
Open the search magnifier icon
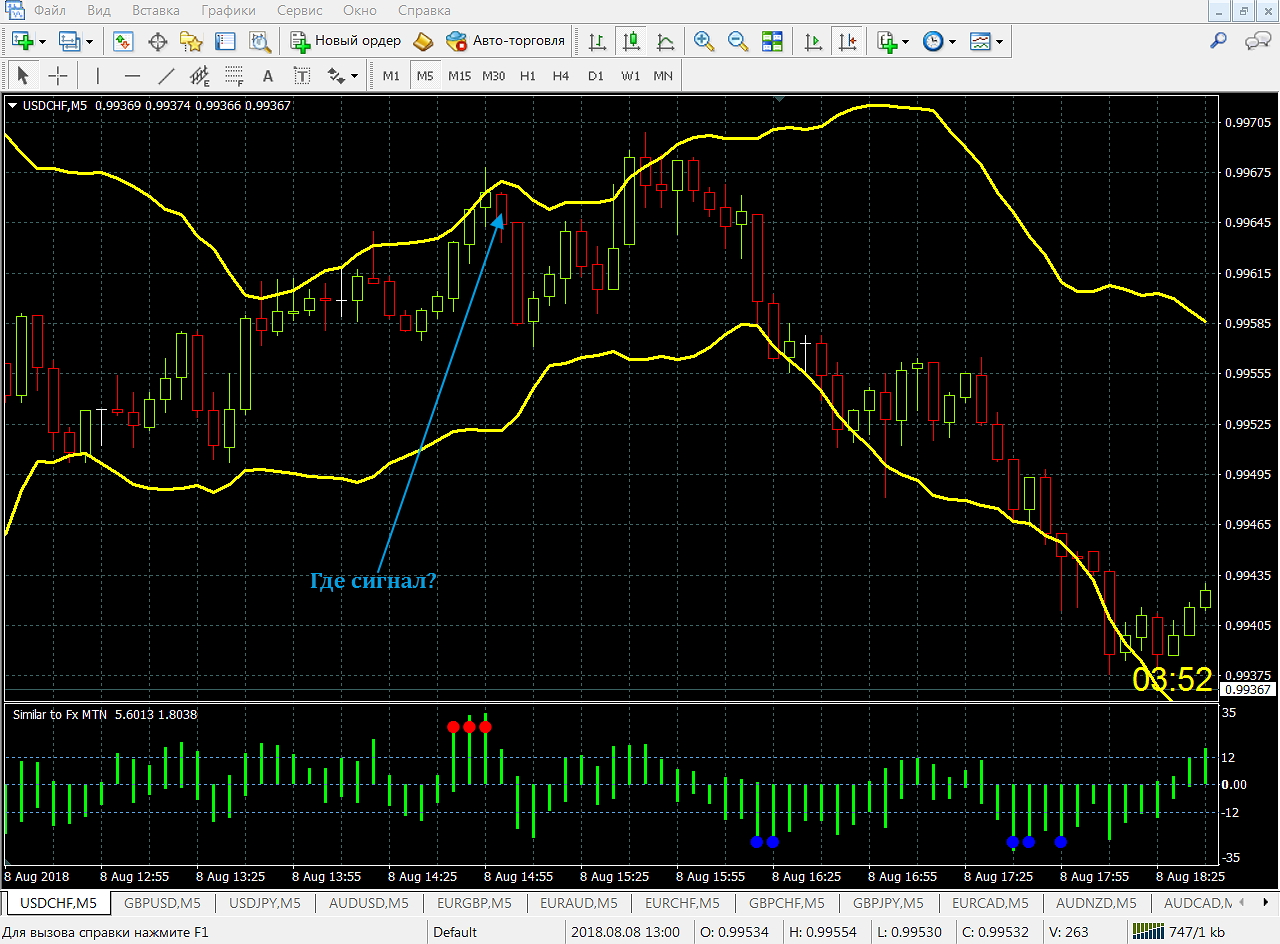pyautogui.click(x=1219, y=41)
